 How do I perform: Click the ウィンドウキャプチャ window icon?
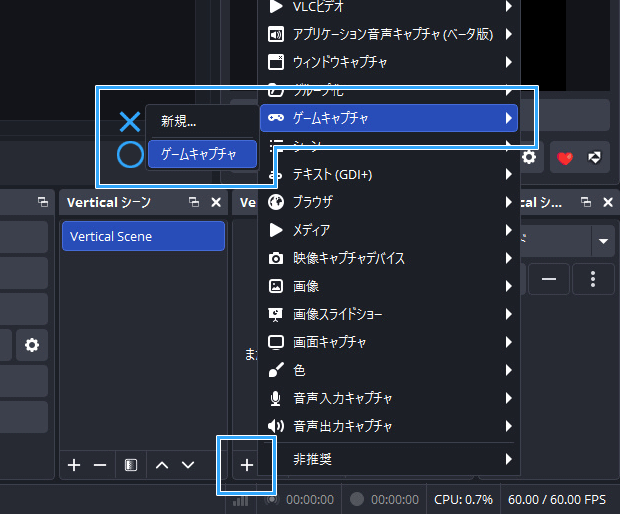276,62
